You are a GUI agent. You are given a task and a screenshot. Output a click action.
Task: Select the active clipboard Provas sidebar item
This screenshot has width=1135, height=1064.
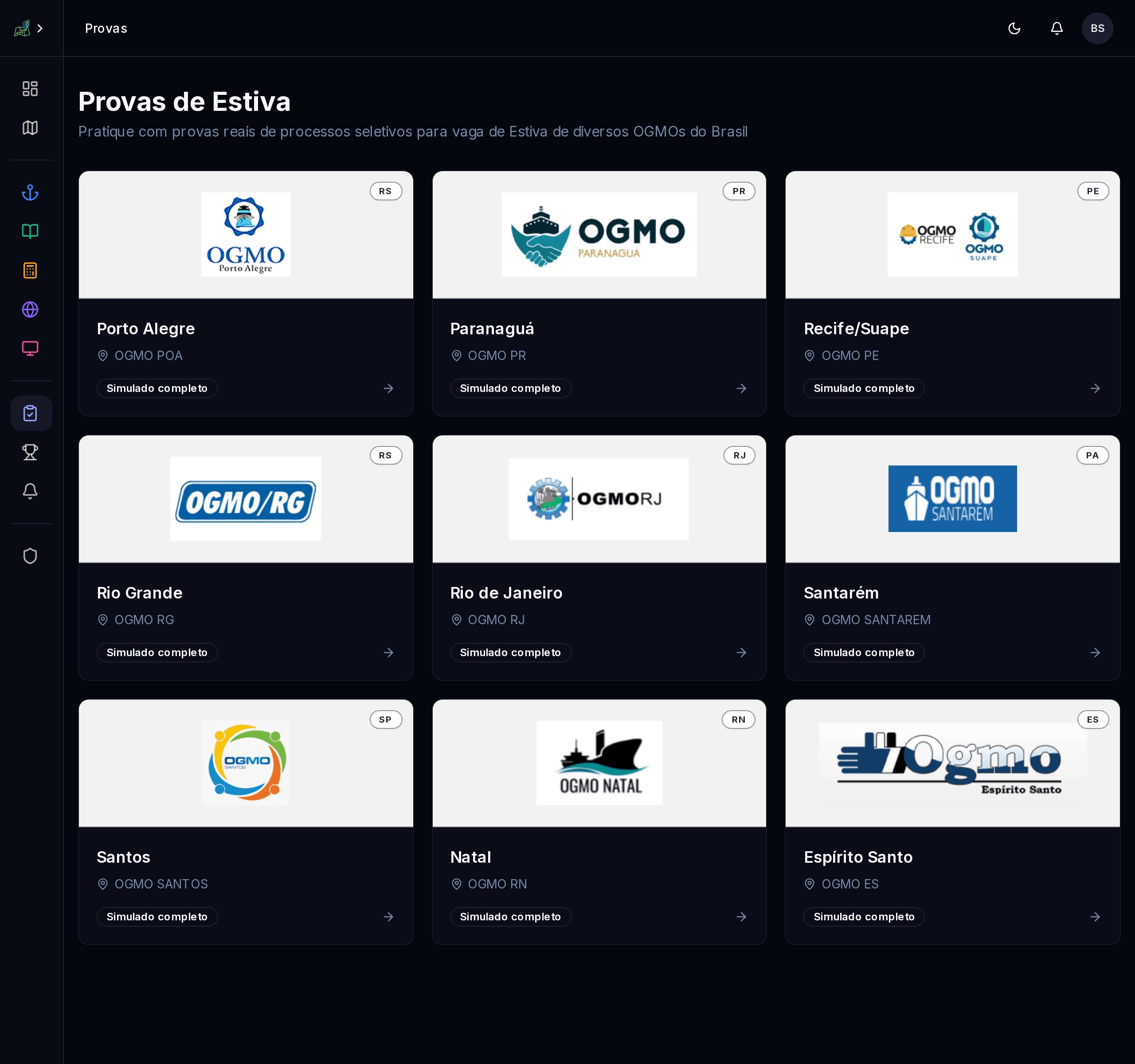pos(30,413)
